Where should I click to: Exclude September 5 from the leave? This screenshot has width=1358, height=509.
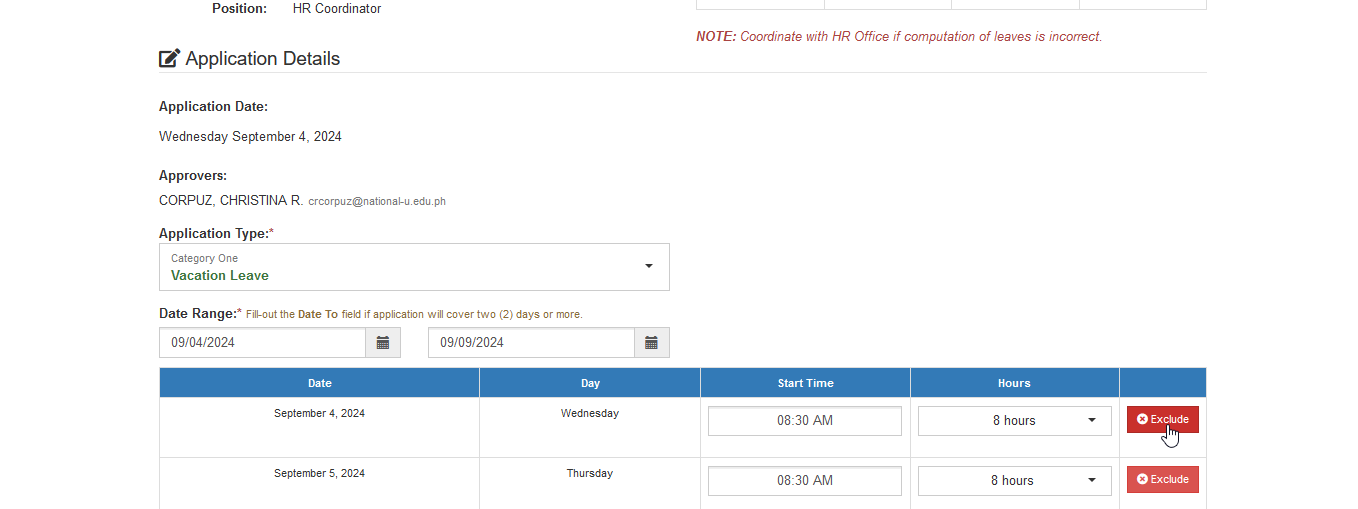click(1163, 480)
